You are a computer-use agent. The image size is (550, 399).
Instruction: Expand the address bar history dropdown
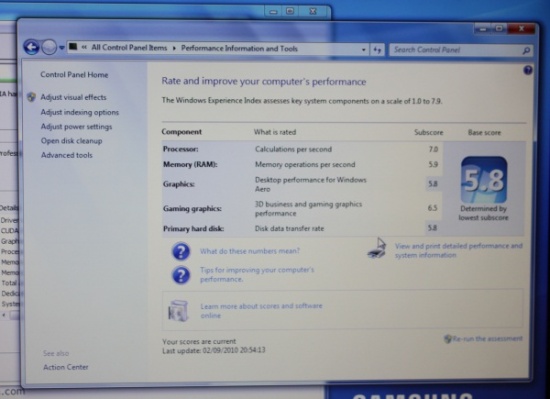click(x=363, y=50)
